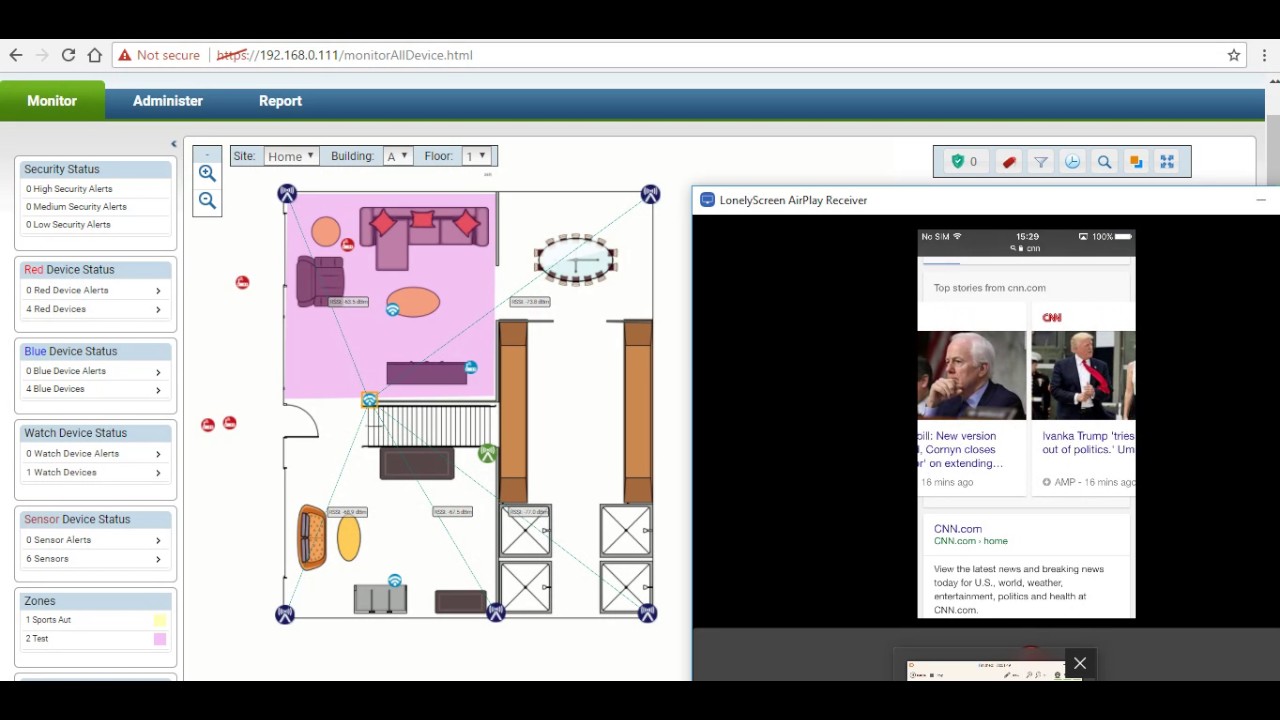Close the bottom overlay with the X button

(x=1080, y=664)
